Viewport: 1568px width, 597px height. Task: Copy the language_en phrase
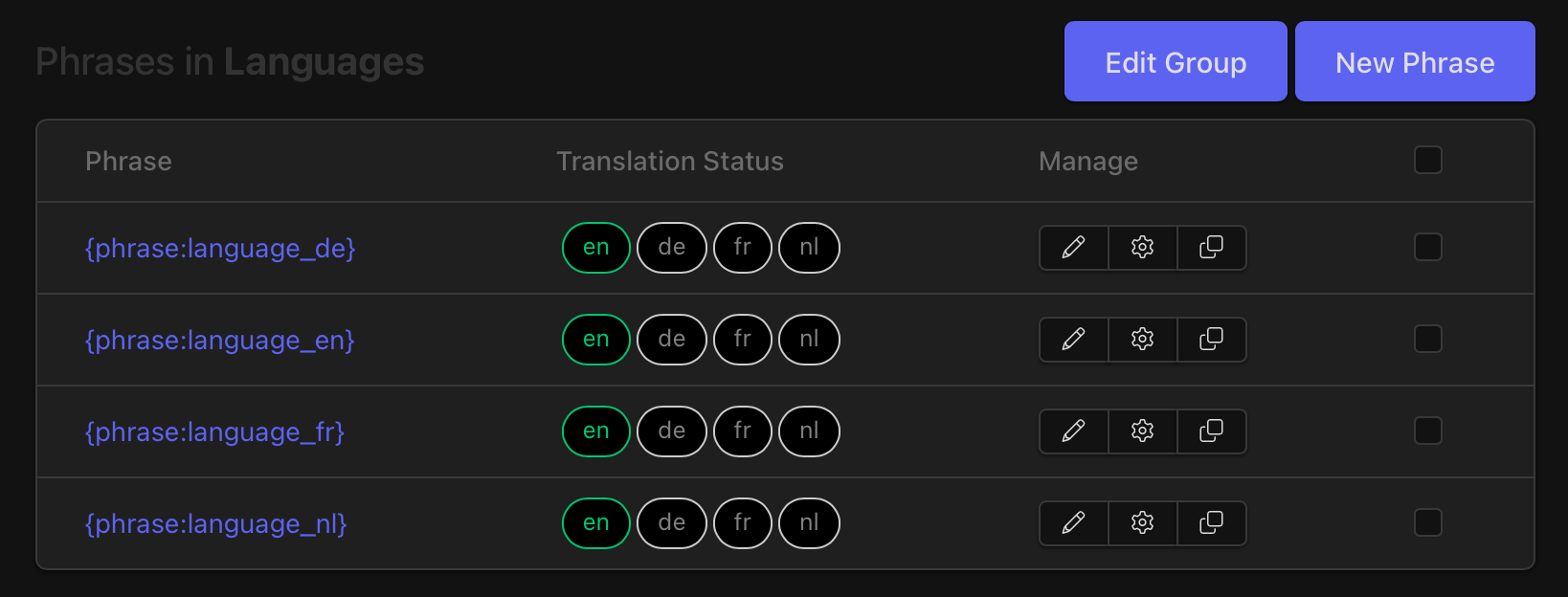pyautogui.click(x=1212, y=340)
